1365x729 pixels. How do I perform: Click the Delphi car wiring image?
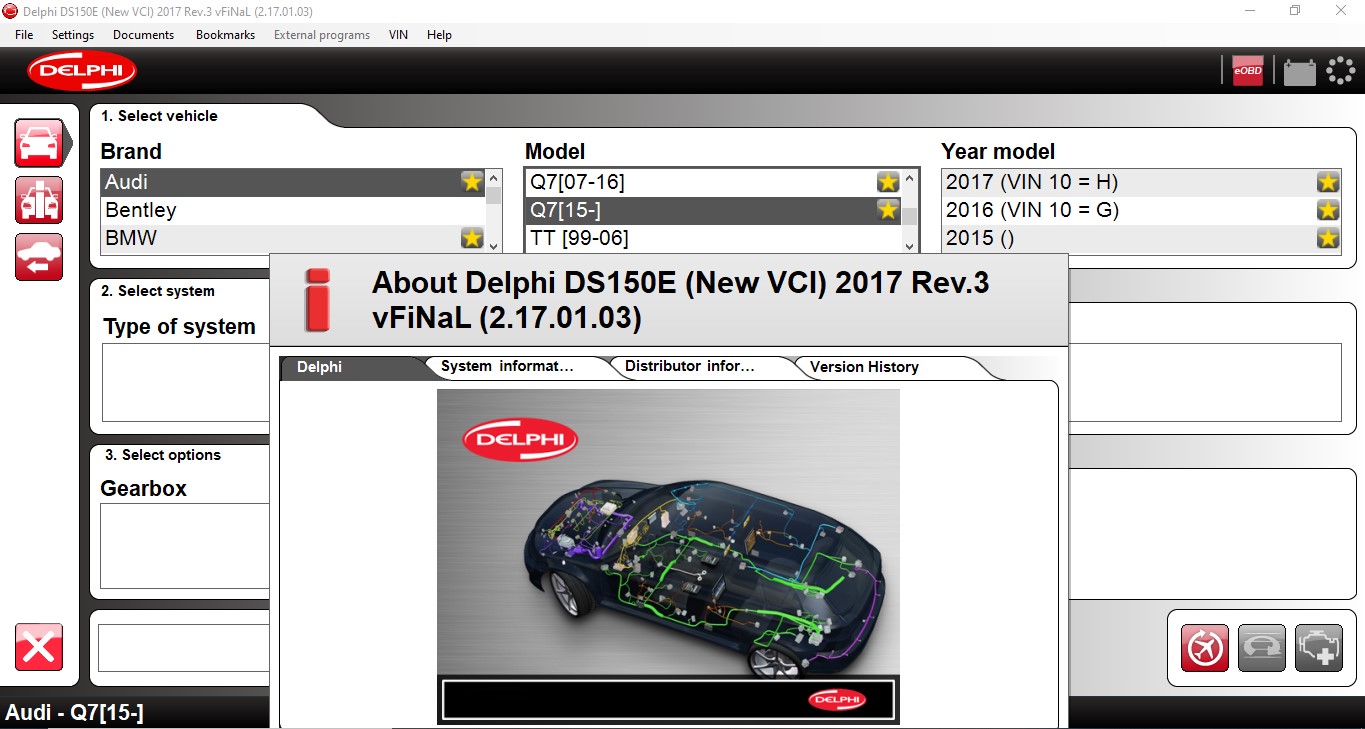coord(668,556)
